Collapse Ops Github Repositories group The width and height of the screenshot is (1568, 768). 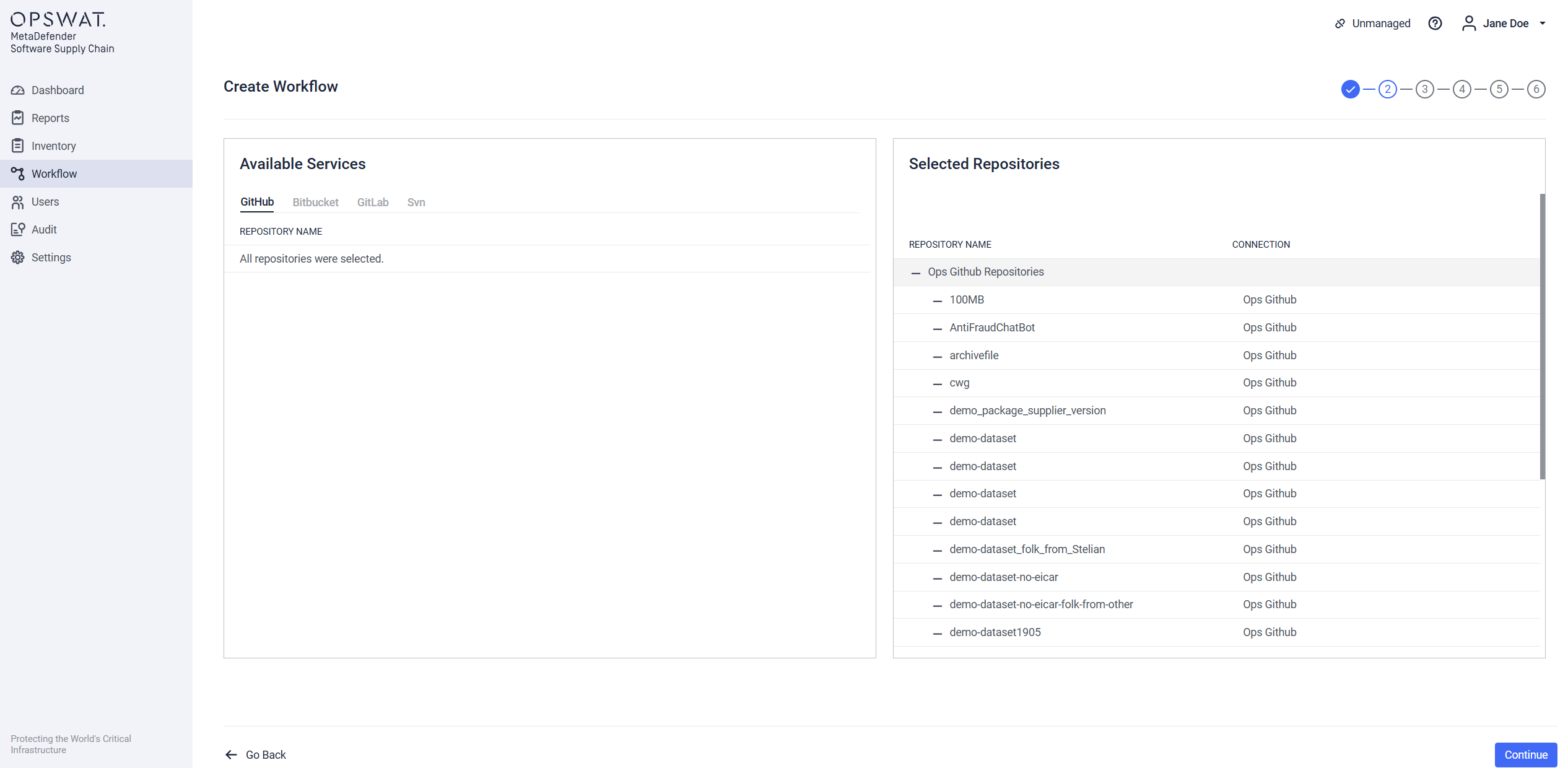point(916,273)
